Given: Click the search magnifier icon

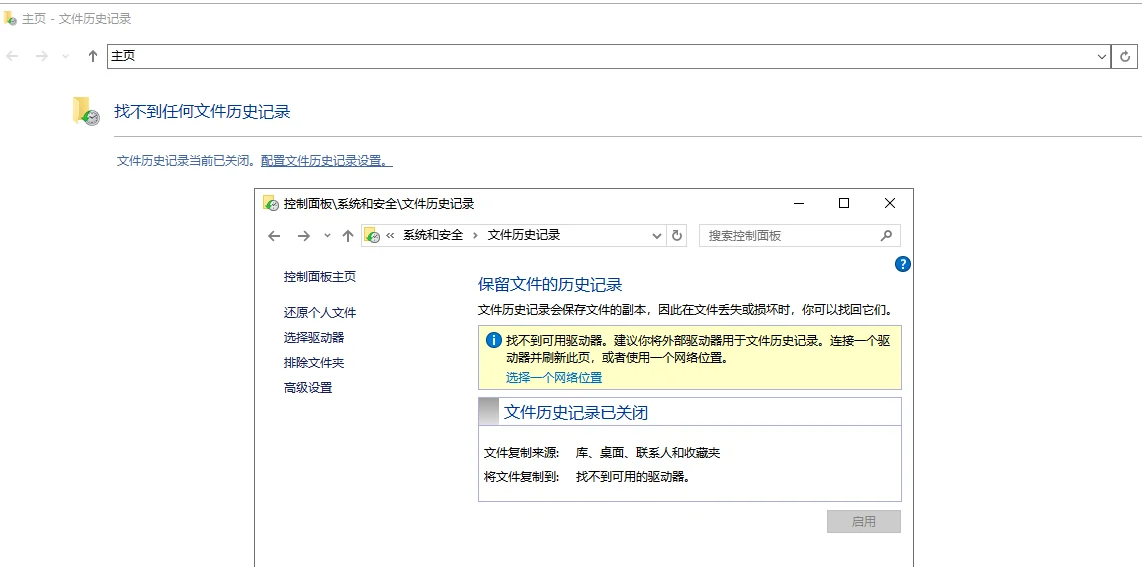Looking at the screenshot, I should [x=886, y=236].
